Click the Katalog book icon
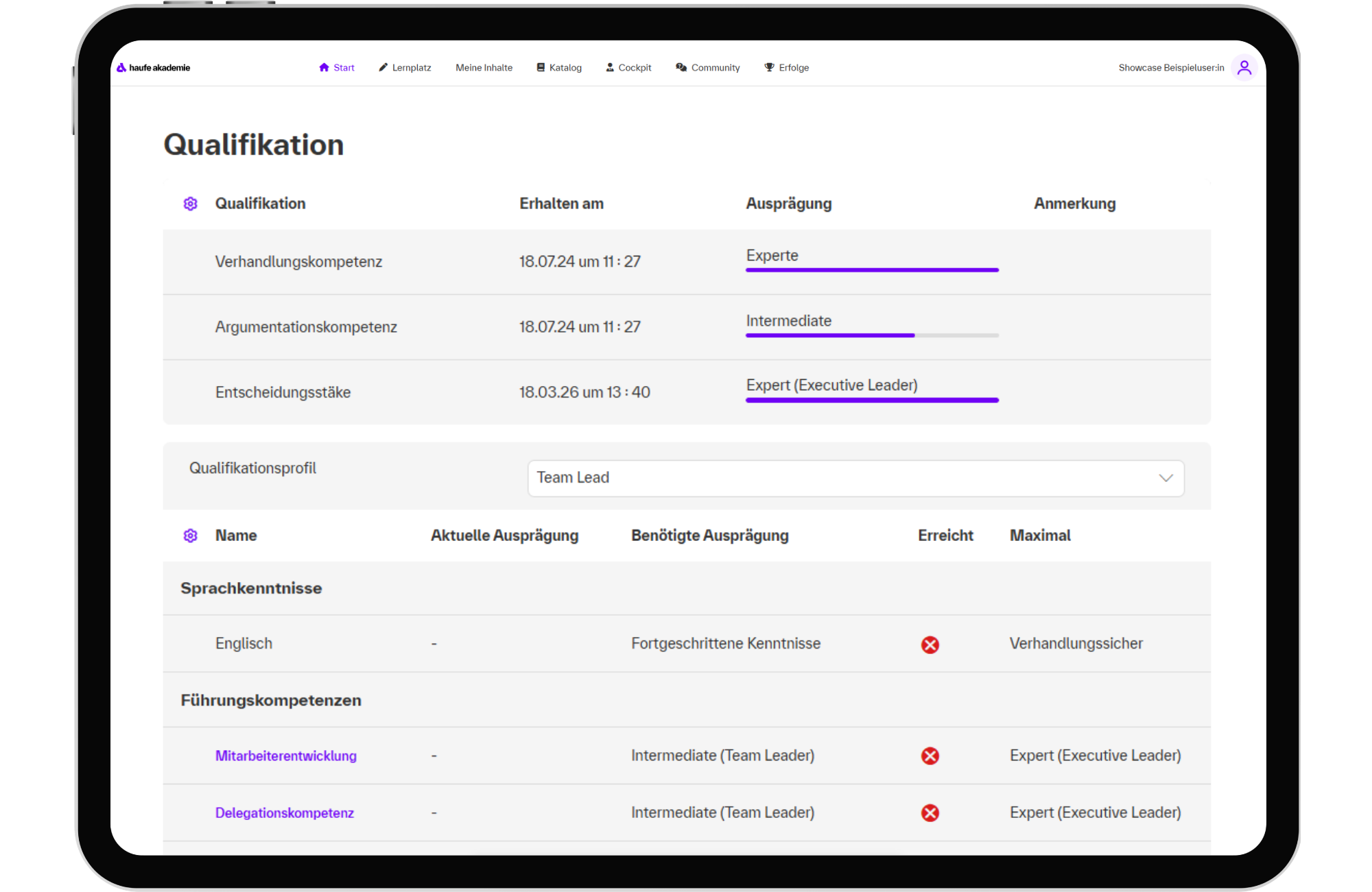This screenshot has width=1372, height=892. [x=541, y=67]
